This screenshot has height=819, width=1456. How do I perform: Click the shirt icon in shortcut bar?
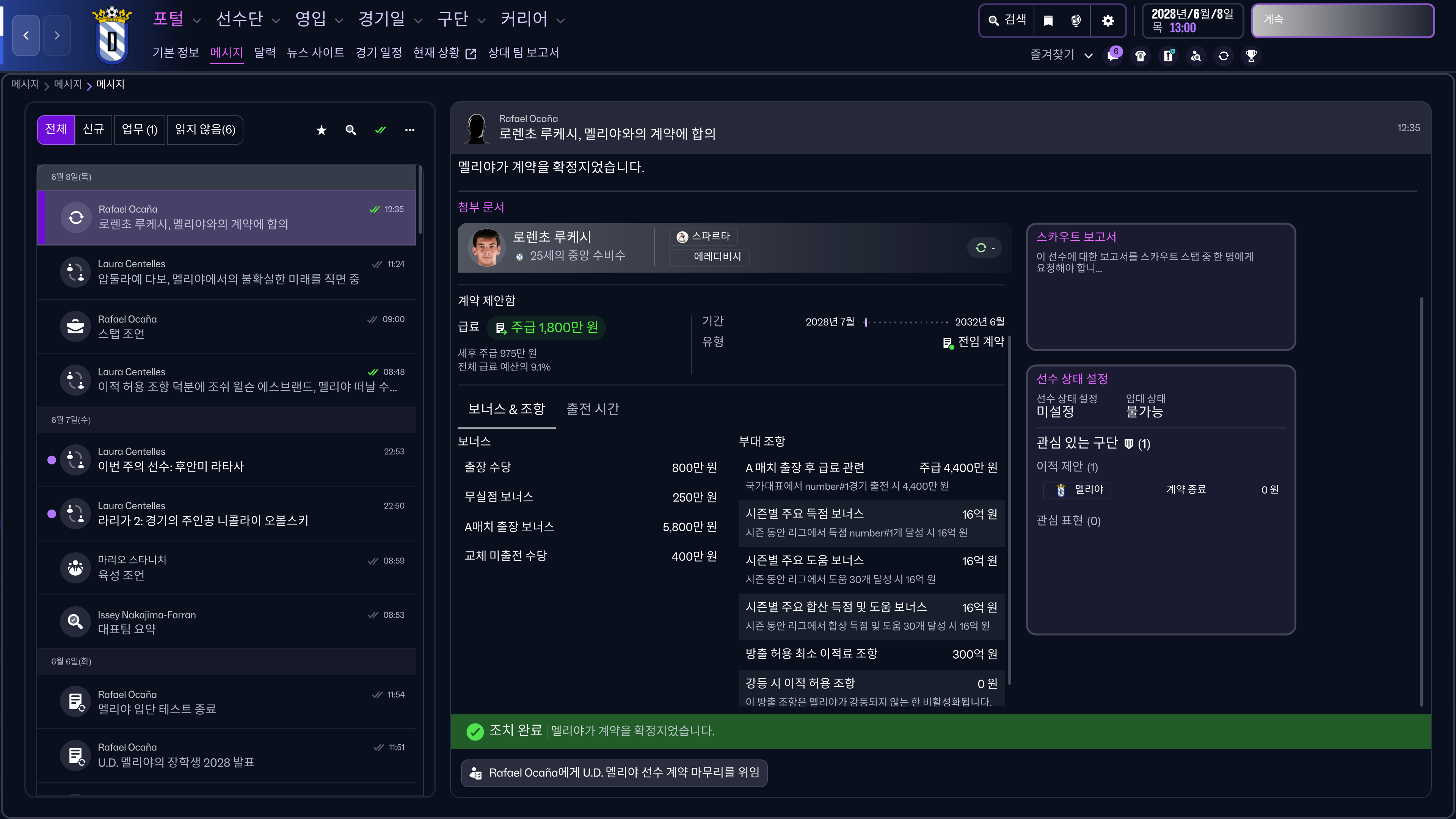pos(1141,56)
